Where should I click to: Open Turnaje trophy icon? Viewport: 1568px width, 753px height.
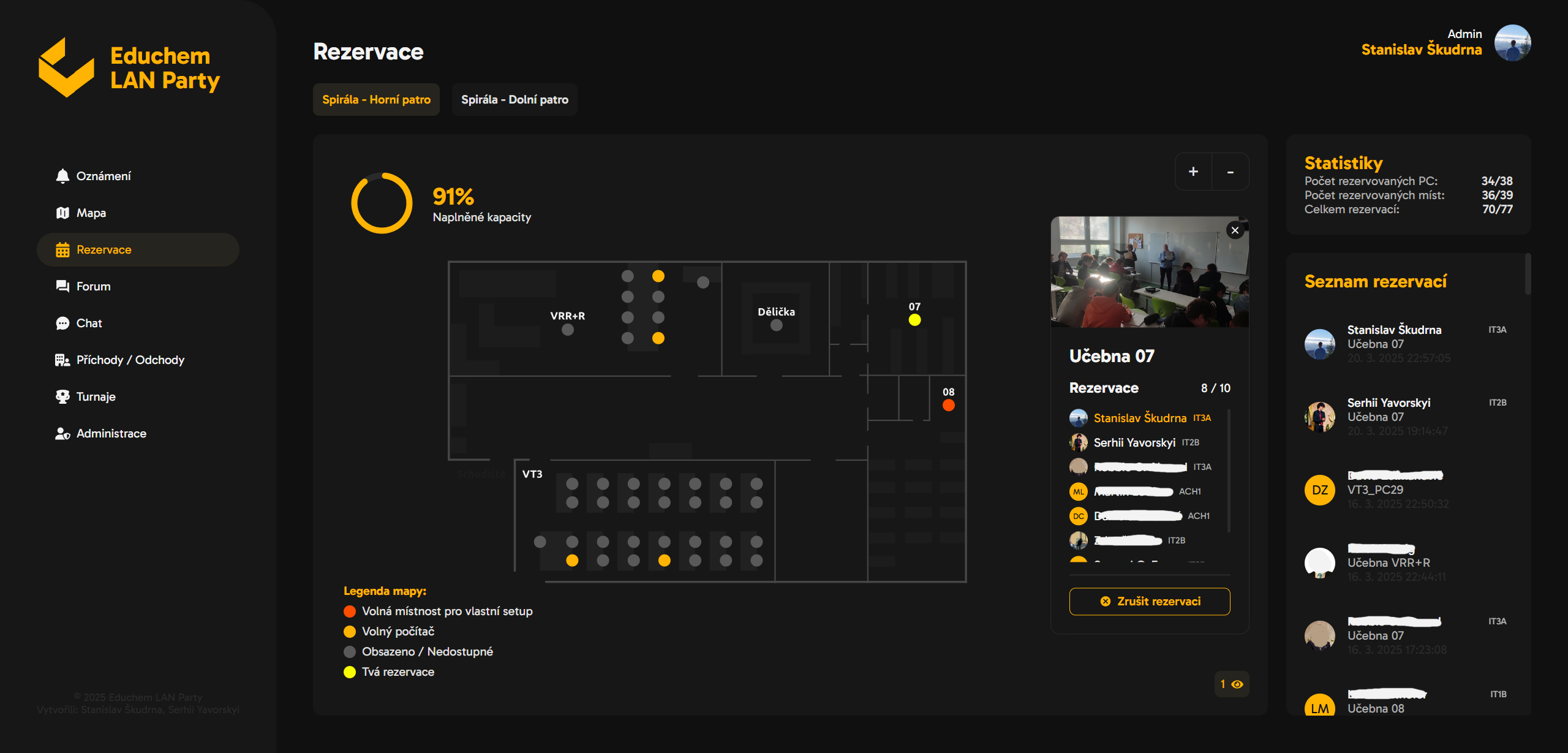point(62,397)
